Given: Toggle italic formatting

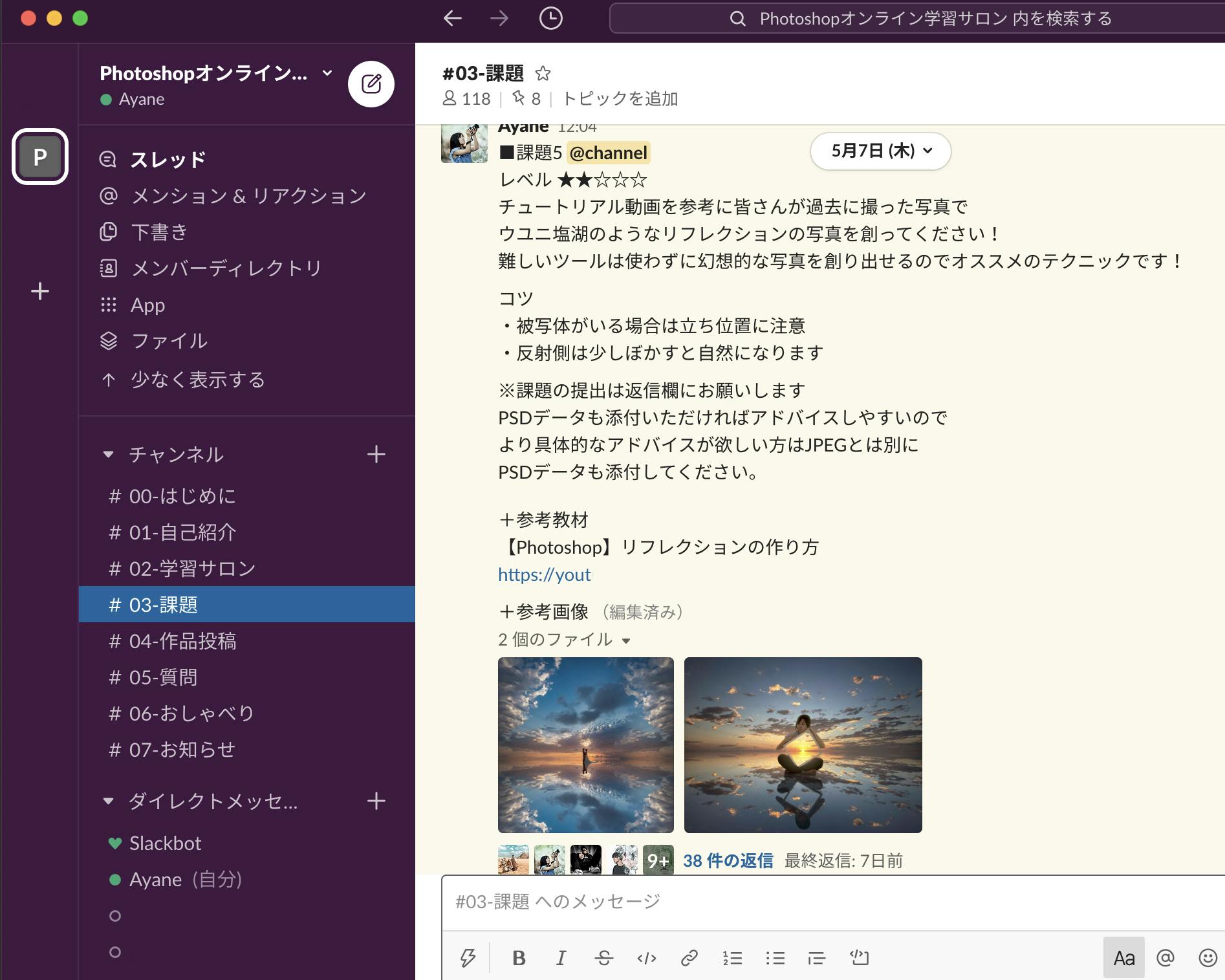Looking at the screenshot, I should 561,958.
